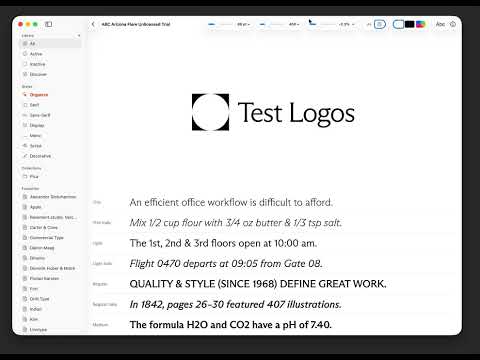
Task: Click the 'Flight 0470 departs' sample
Action: tap(226, 264)
